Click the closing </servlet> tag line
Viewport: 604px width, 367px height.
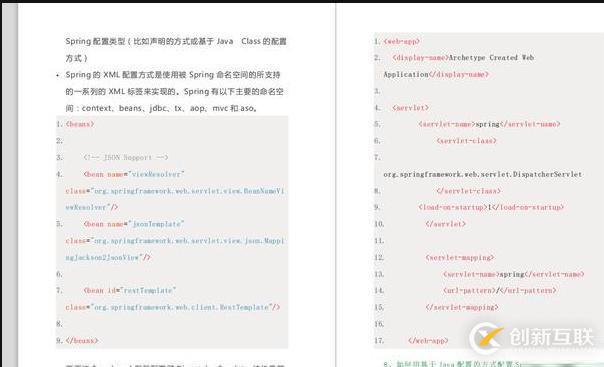pyautogui.click(x=446, y=224)
